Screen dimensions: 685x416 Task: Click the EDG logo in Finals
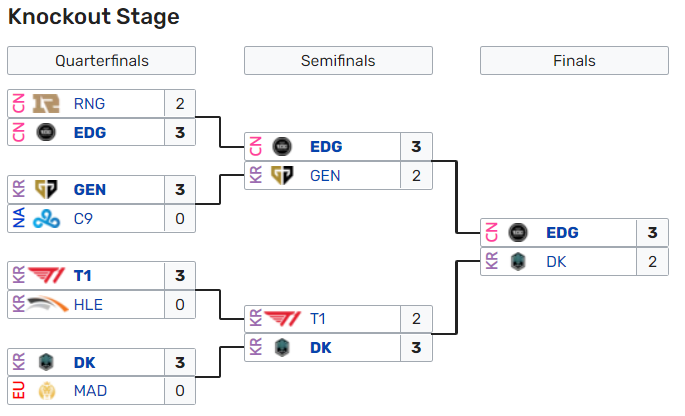click(518, 233)
